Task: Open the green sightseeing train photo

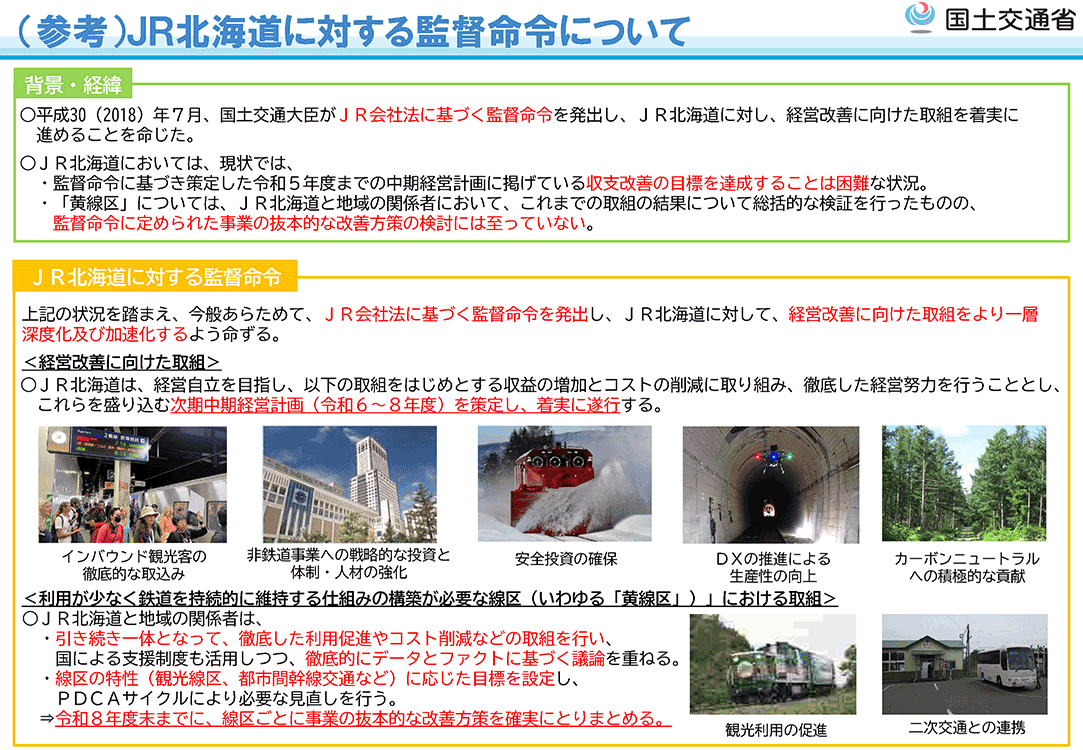Action: coord(773,664)
